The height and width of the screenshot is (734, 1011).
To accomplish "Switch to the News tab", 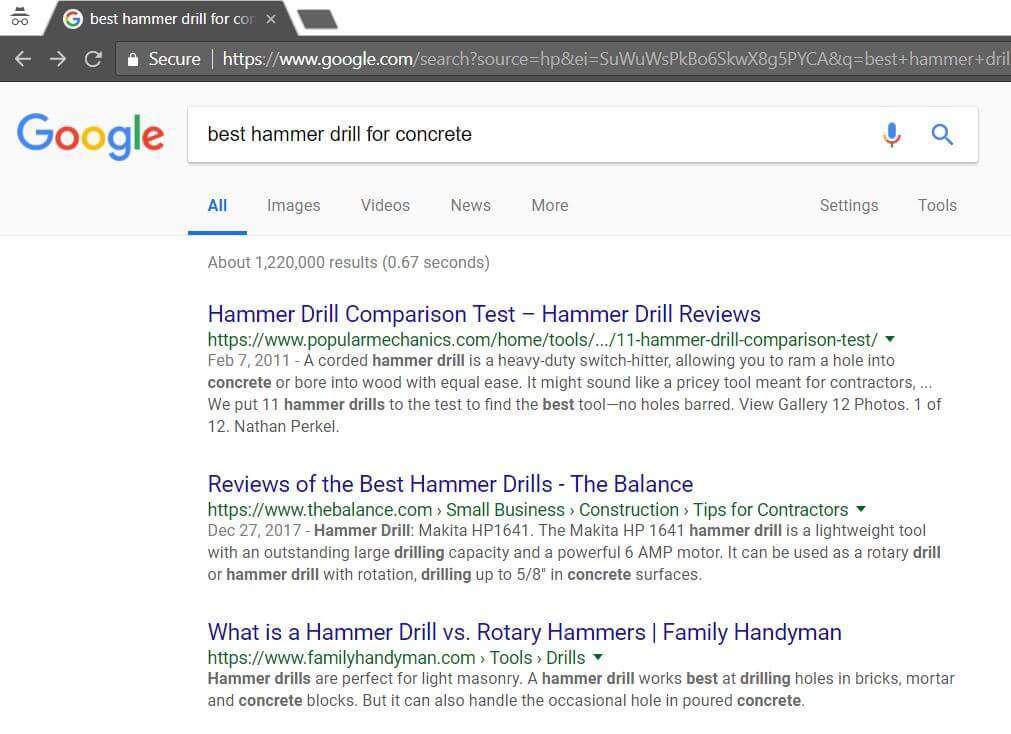I will 471,206.
